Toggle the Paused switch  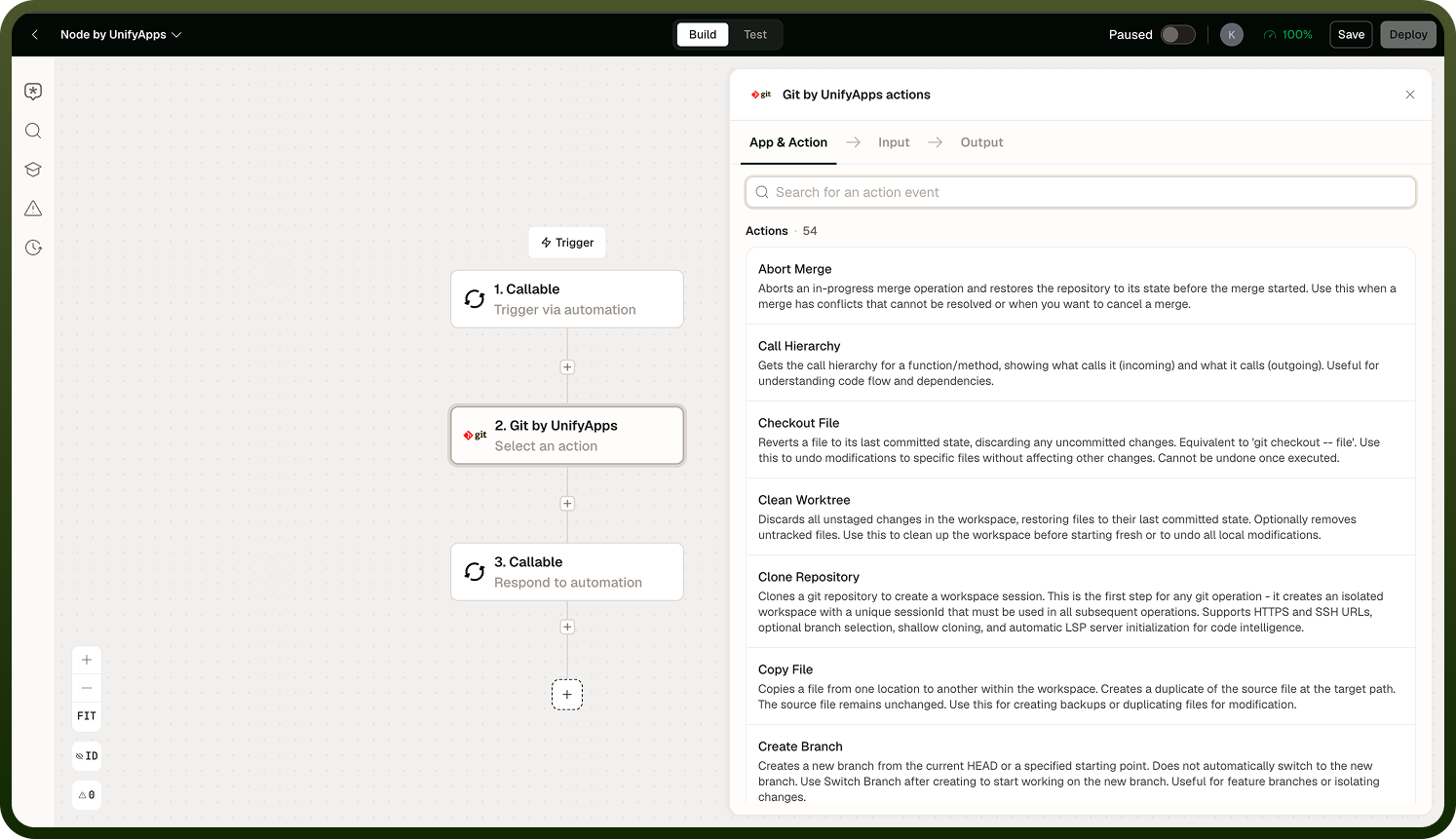coord(1177,35)
